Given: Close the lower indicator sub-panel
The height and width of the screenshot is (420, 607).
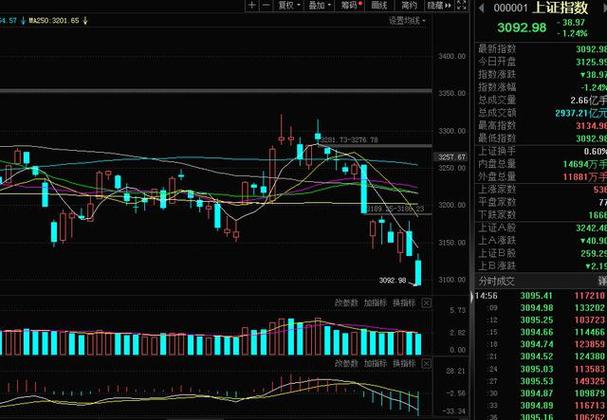Looking at the screenshot, I should click(428, 365).
